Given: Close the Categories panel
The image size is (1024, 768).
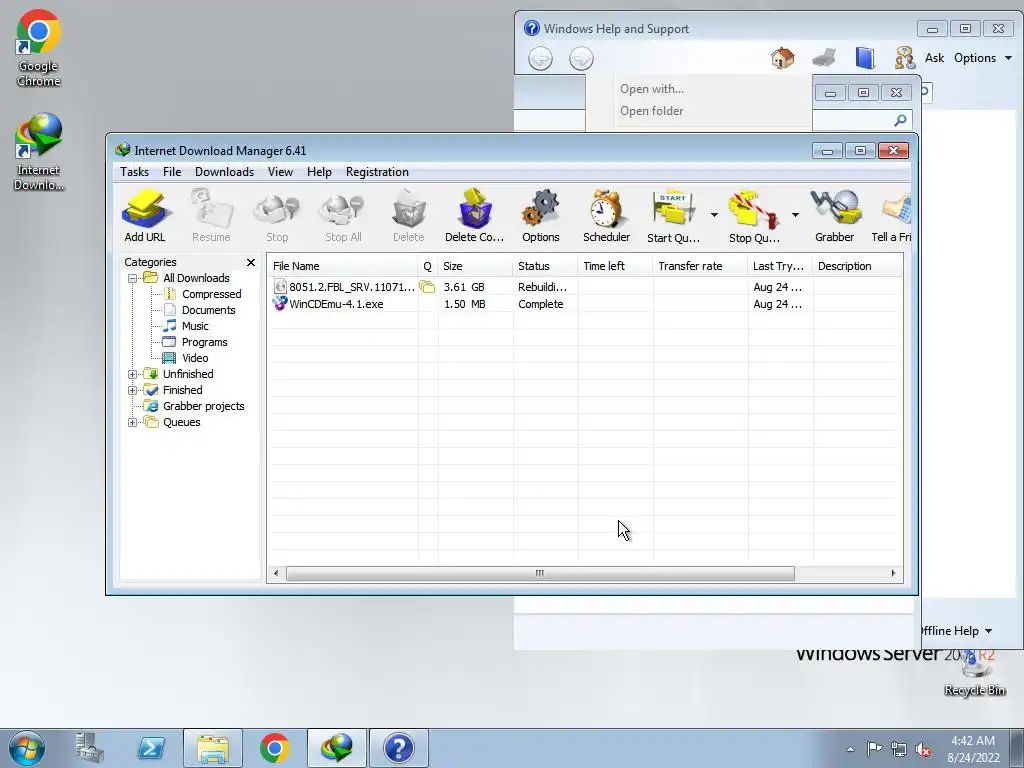Looking at the screenshot, I should pyautogui.click(x=251, y=263).
